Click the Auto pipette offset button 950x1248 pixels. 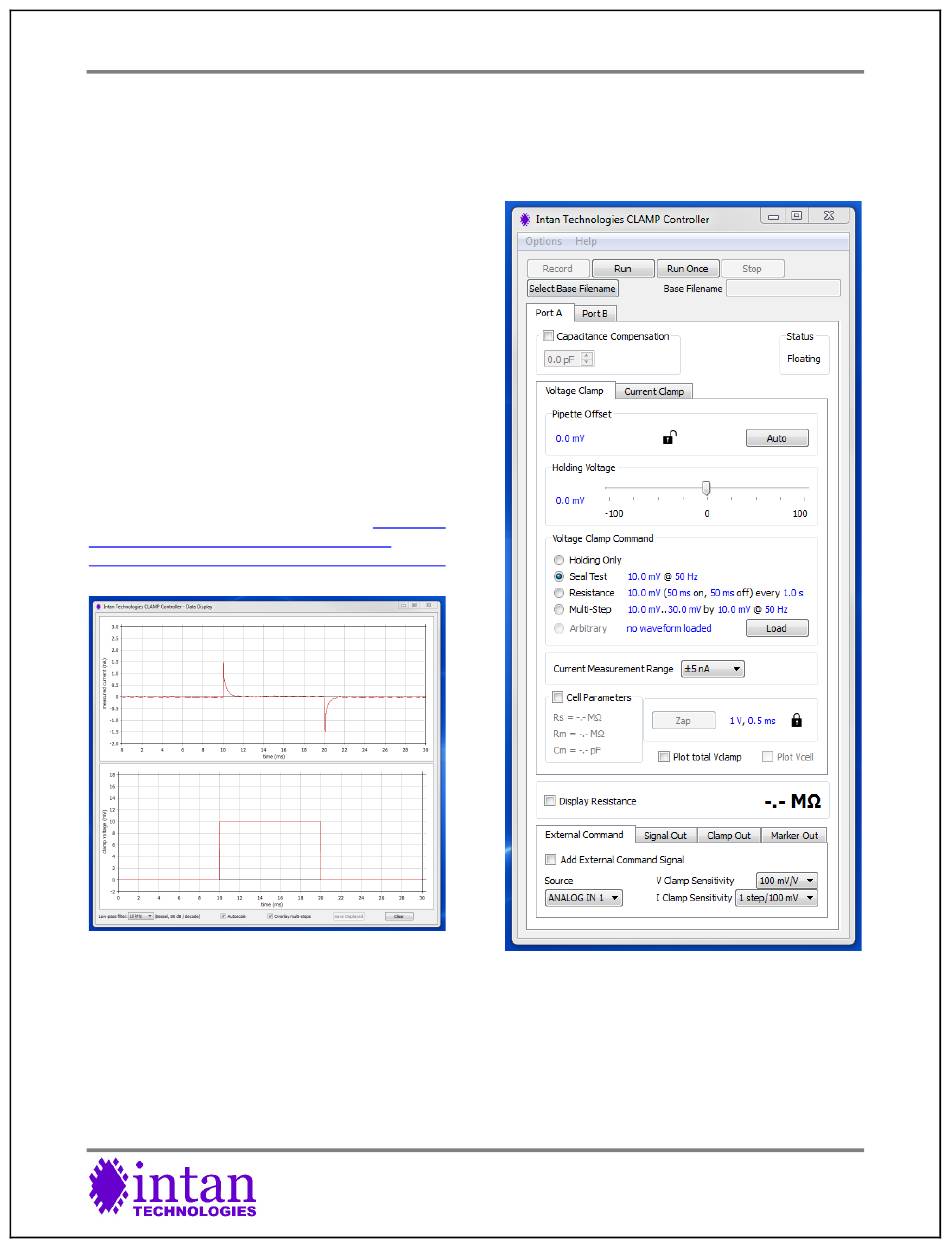point(777,439)
